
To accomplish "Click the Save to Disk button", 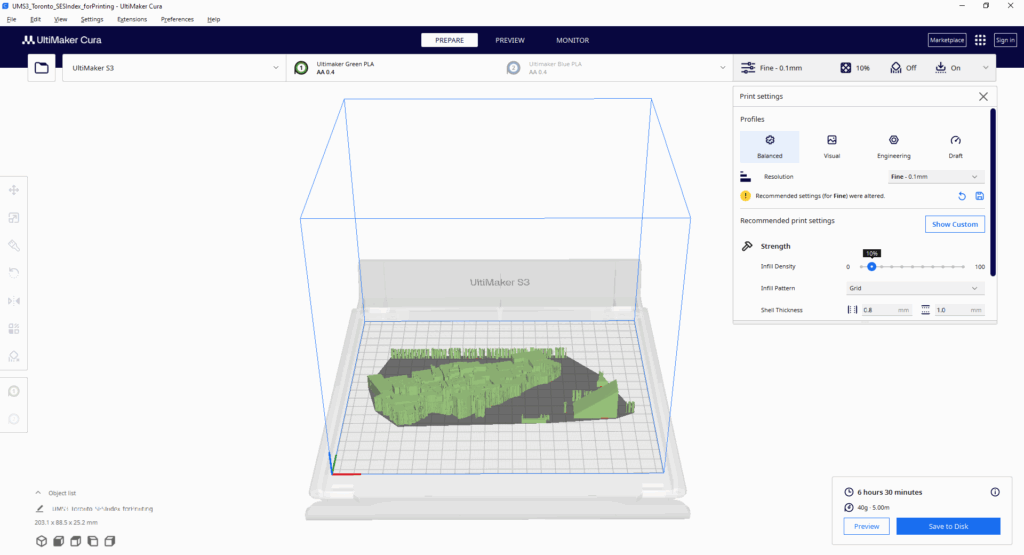I will tap(946, 526).
